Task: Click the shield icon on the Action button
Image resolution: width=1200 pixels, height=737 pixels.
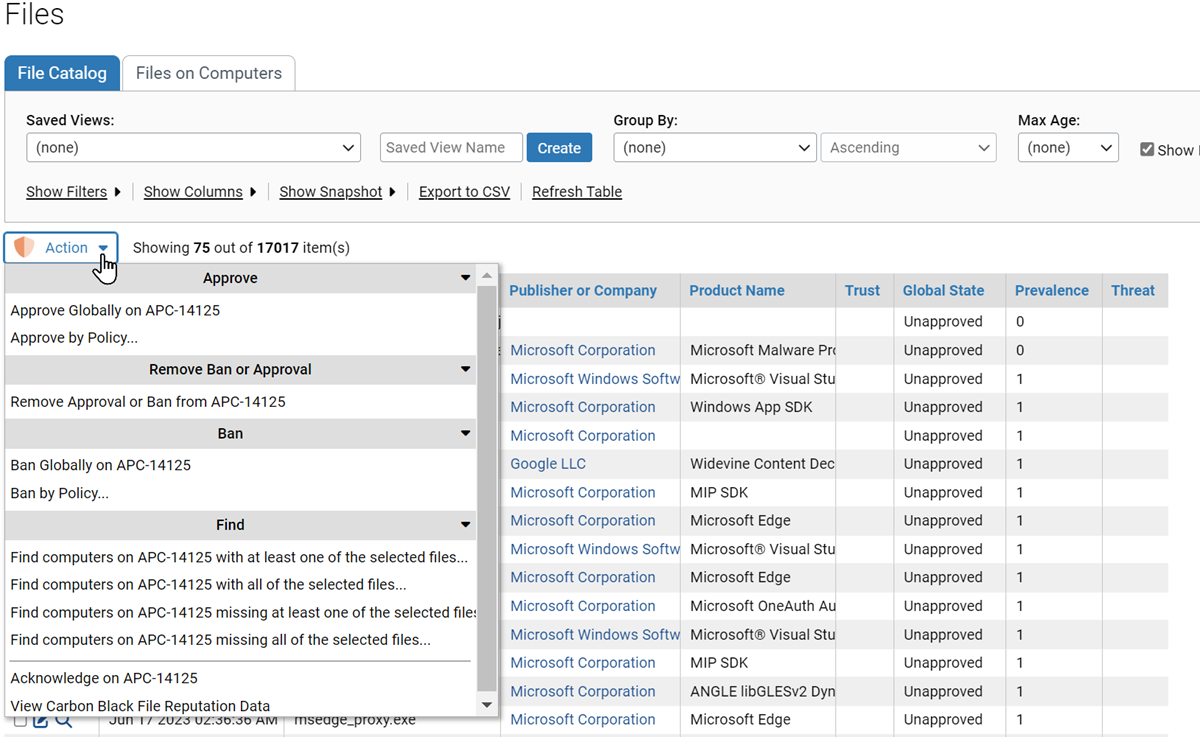Action: (25, 247)
